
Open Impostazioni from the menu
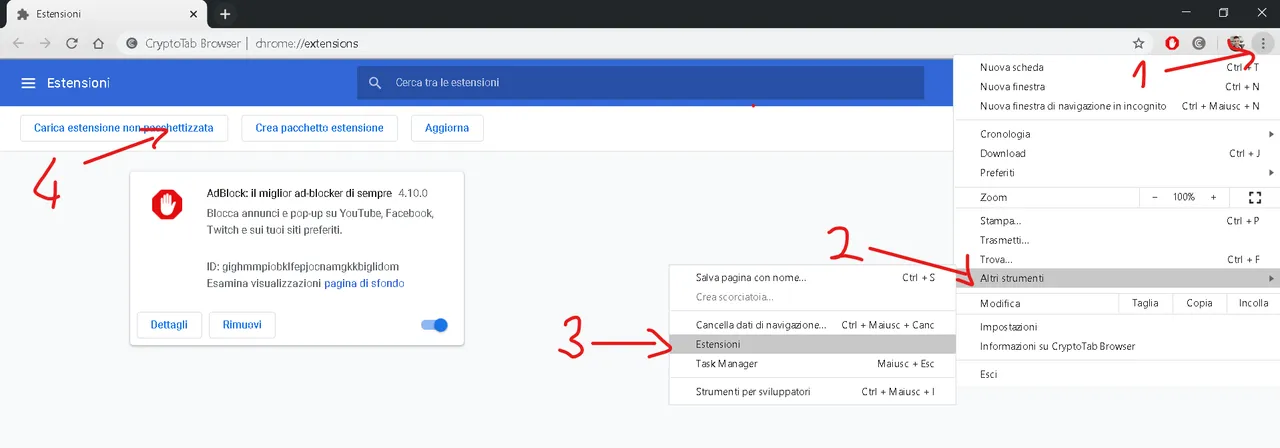click(x=1116, y=327)
